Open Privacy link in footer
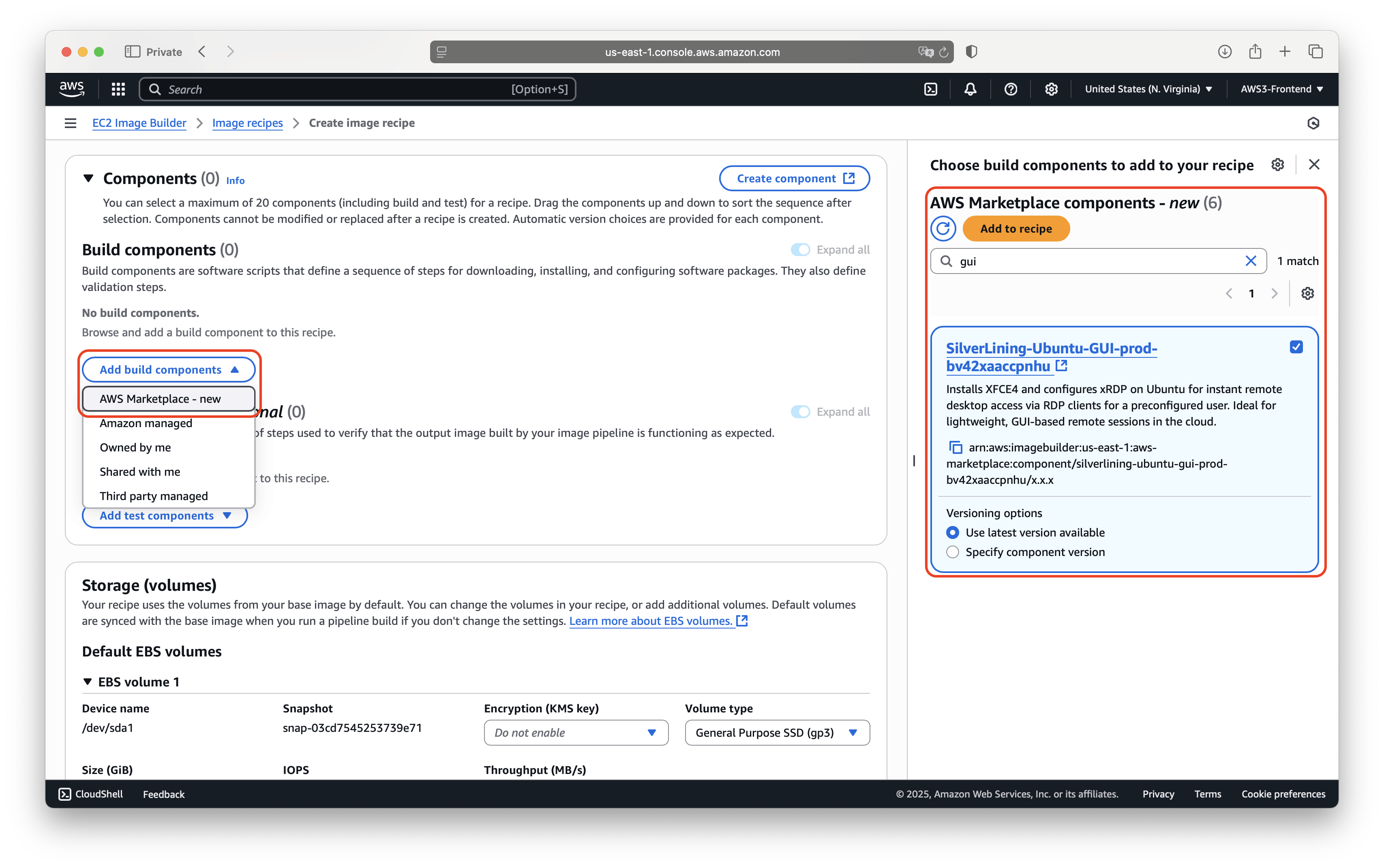This screenshot has height=868, width=1384. (1158, 794)
